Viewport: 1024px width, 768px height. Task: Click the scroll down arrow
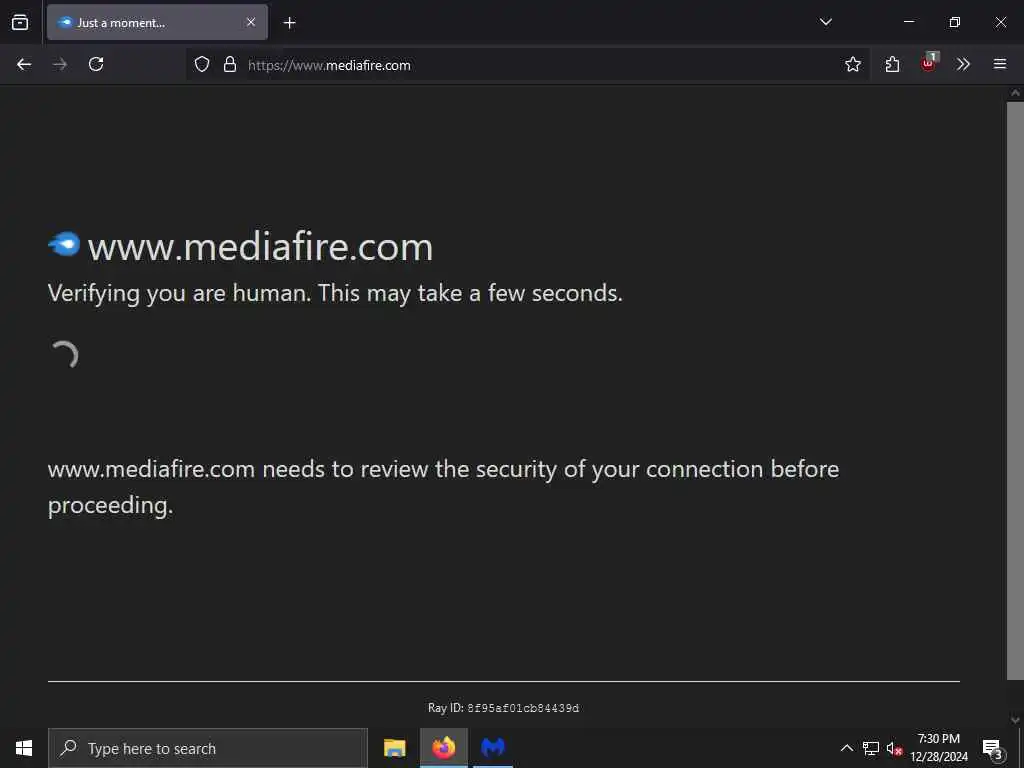click(1015, 720)
